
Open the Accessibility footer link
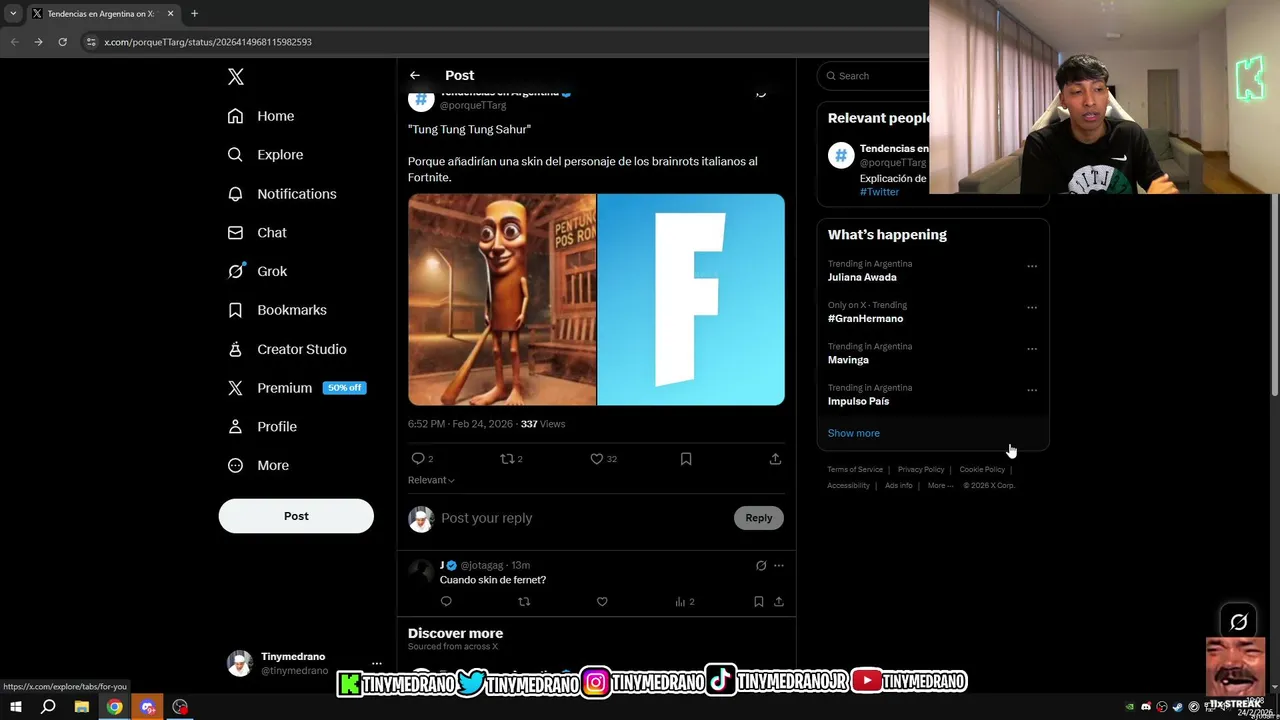pos(848,485)
